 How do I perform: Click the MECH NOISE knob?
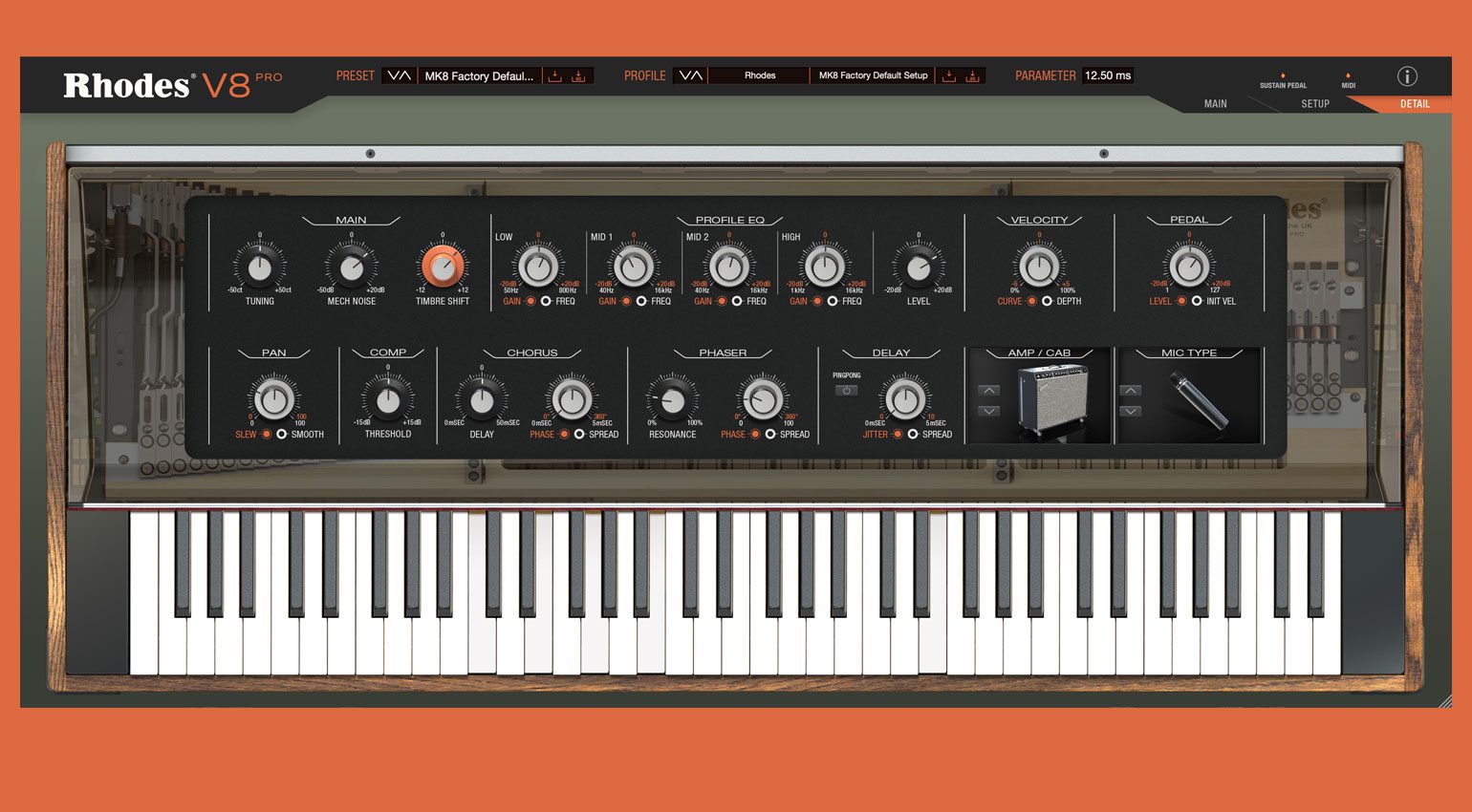tap(351, 267)
